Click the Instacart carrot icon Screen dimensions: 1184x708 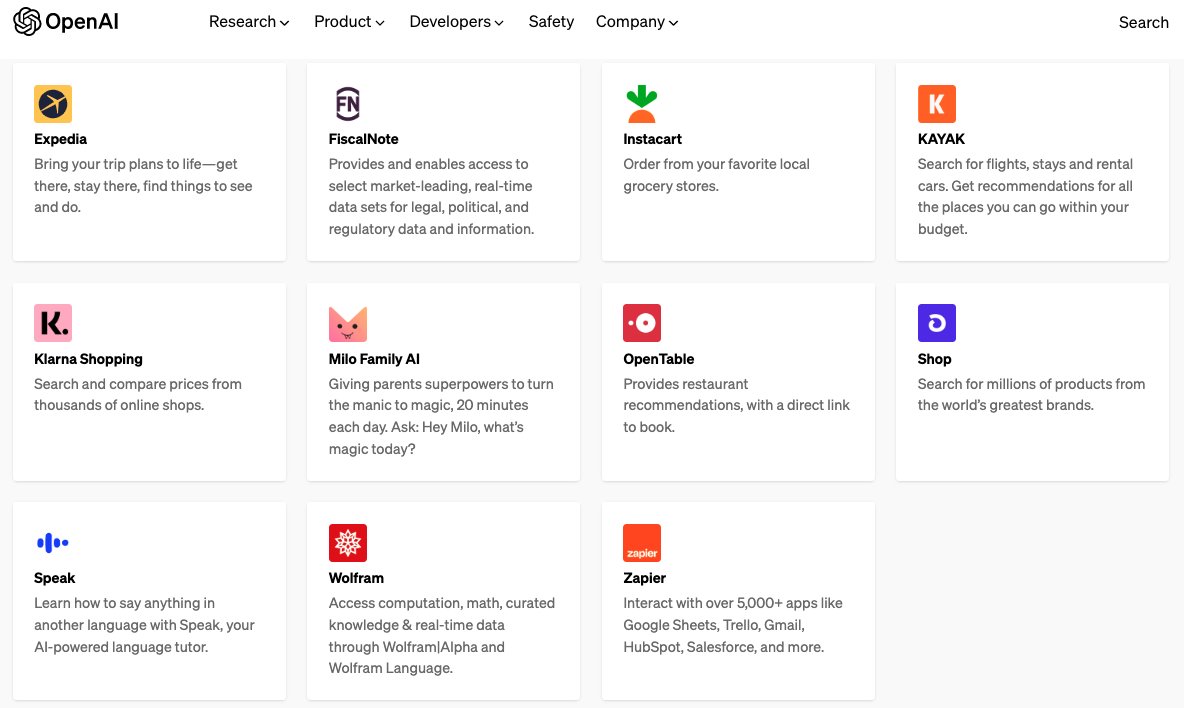tap(642, 104)
